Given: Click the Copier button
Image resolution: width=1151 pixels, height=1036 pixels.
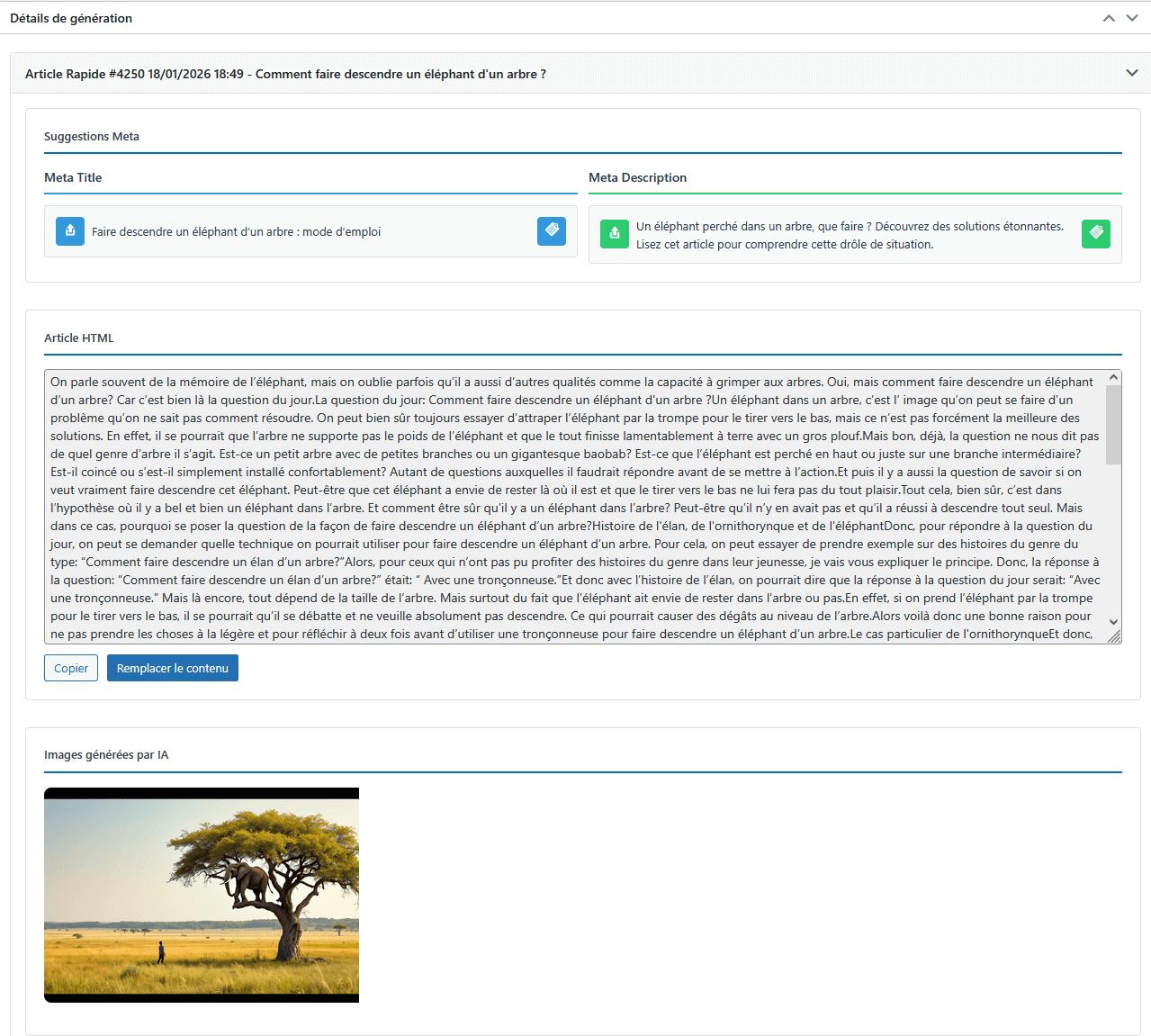Looking at the screenshot, I should pos(70,668).
